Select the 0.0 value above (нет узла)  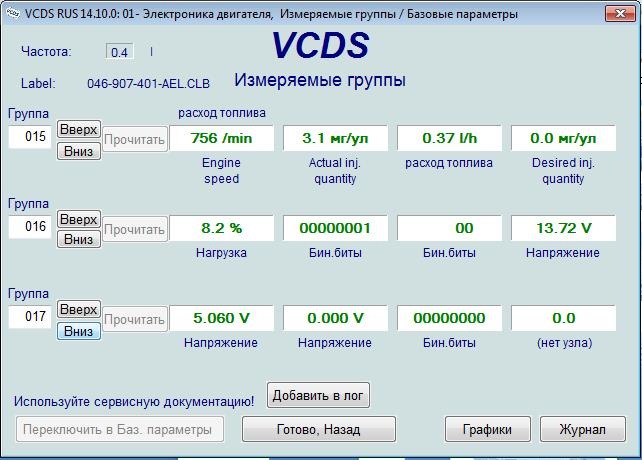pos(563,318)
